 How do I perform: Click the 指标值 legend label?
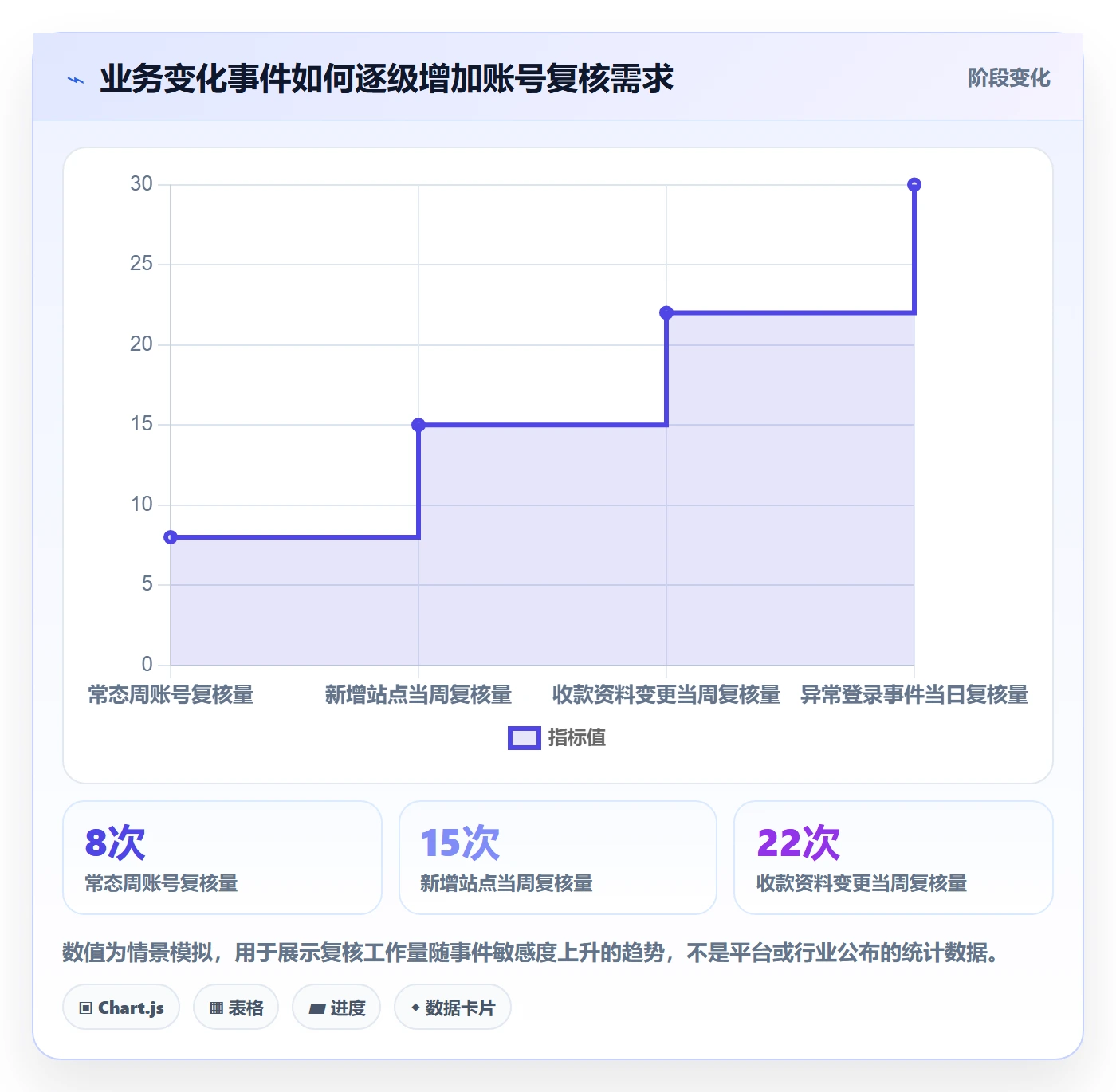[x=577, y=738]
